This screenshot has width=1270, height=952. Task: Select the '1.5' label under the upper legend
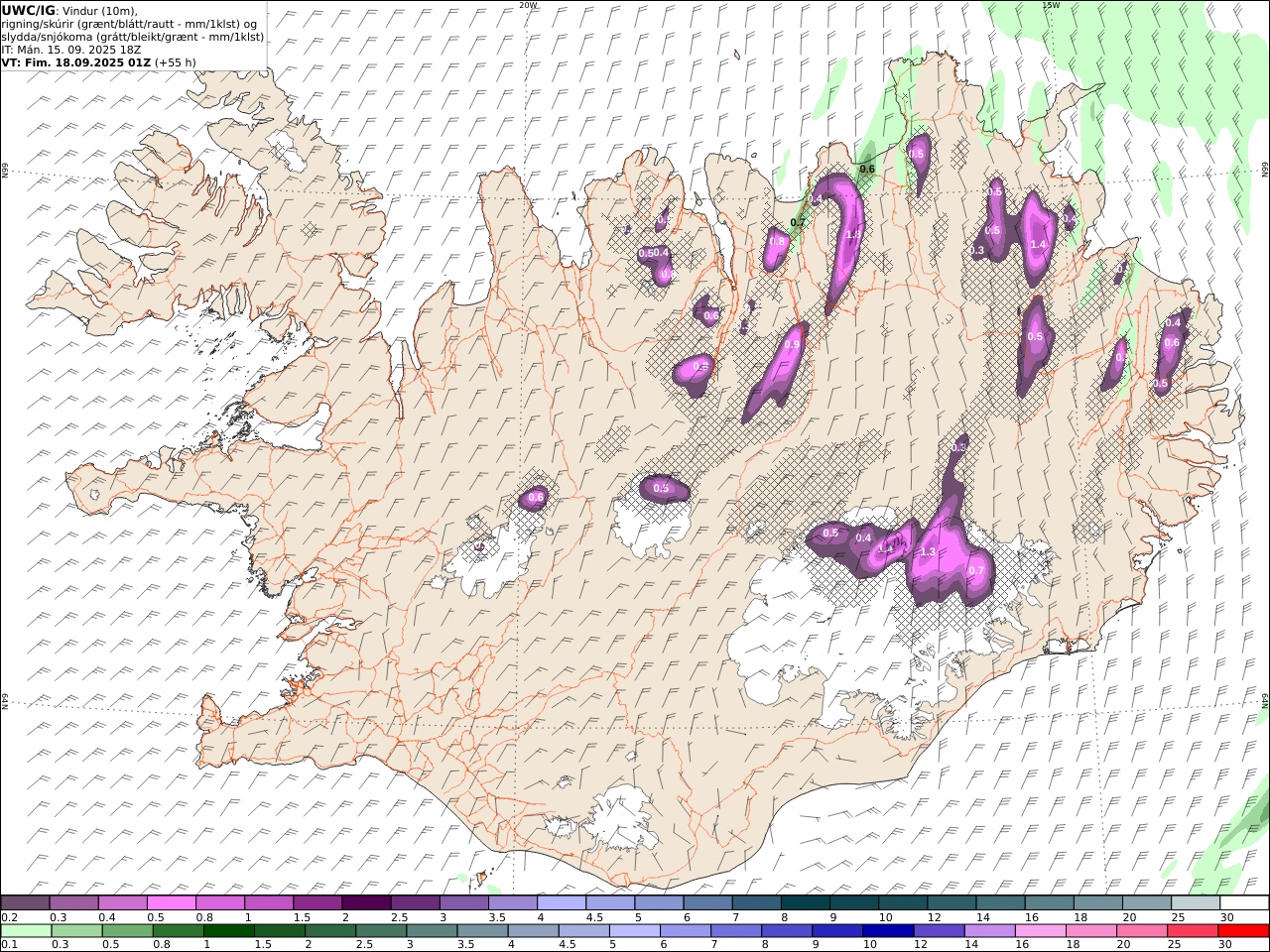click(302, 917)
